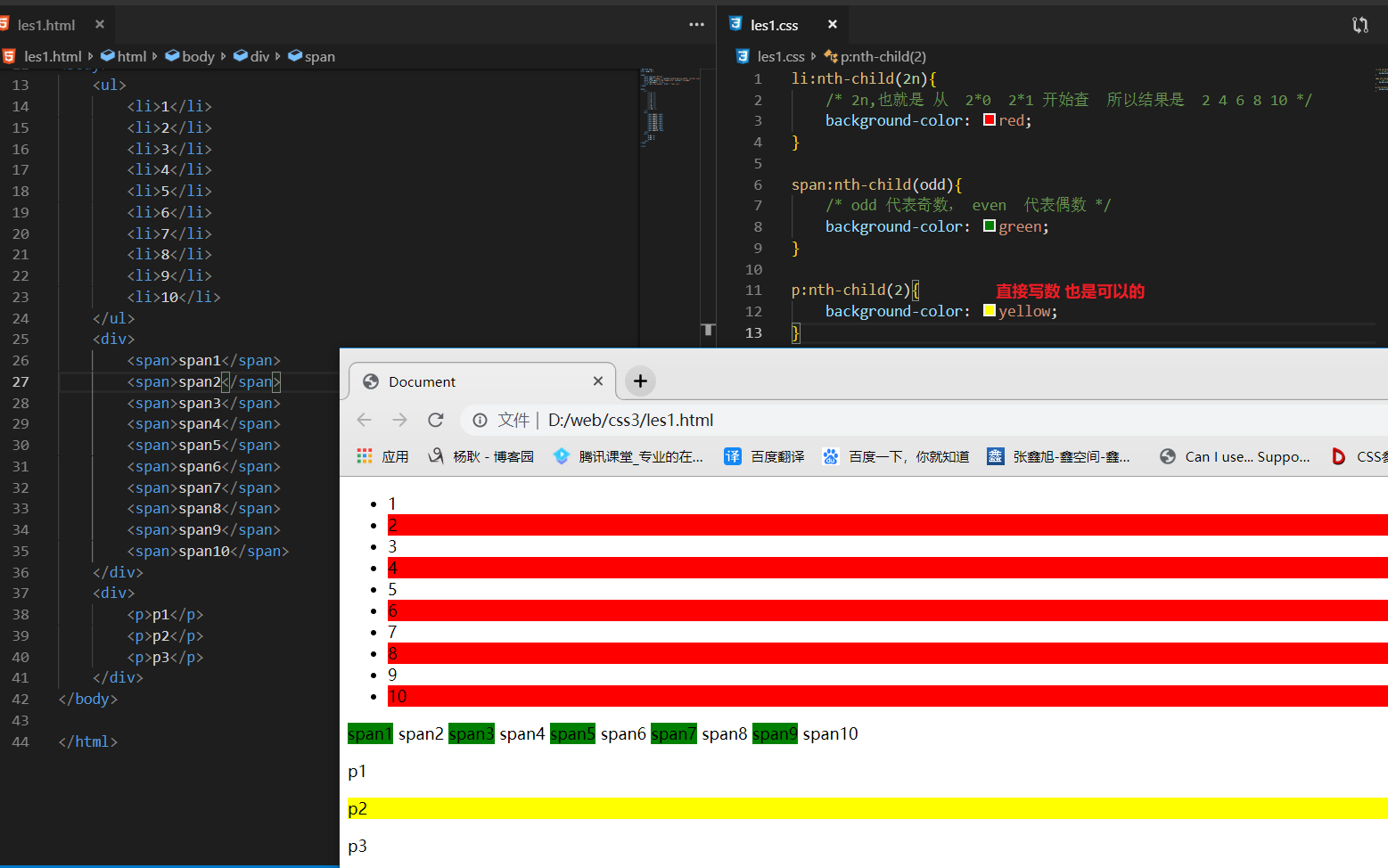Reload the page in the browser
This screenshot has height=868, width=1388.
[435, 420]
